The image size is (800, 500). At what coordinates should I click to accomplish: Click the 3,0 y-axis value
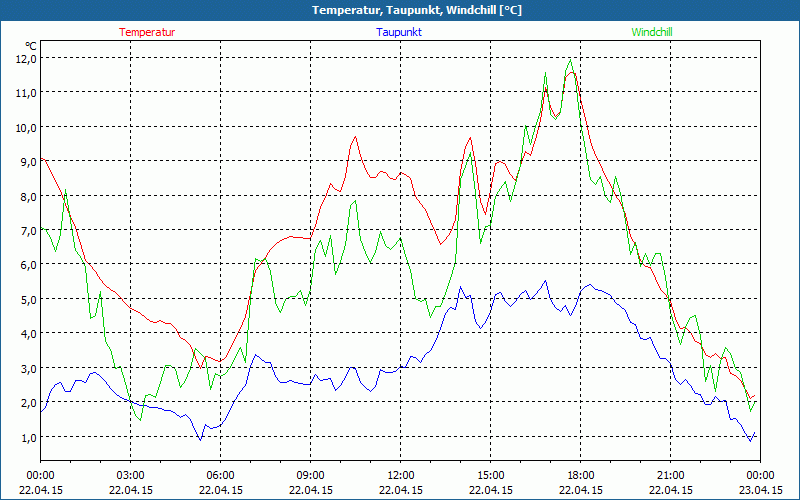(x=29, y=368)
